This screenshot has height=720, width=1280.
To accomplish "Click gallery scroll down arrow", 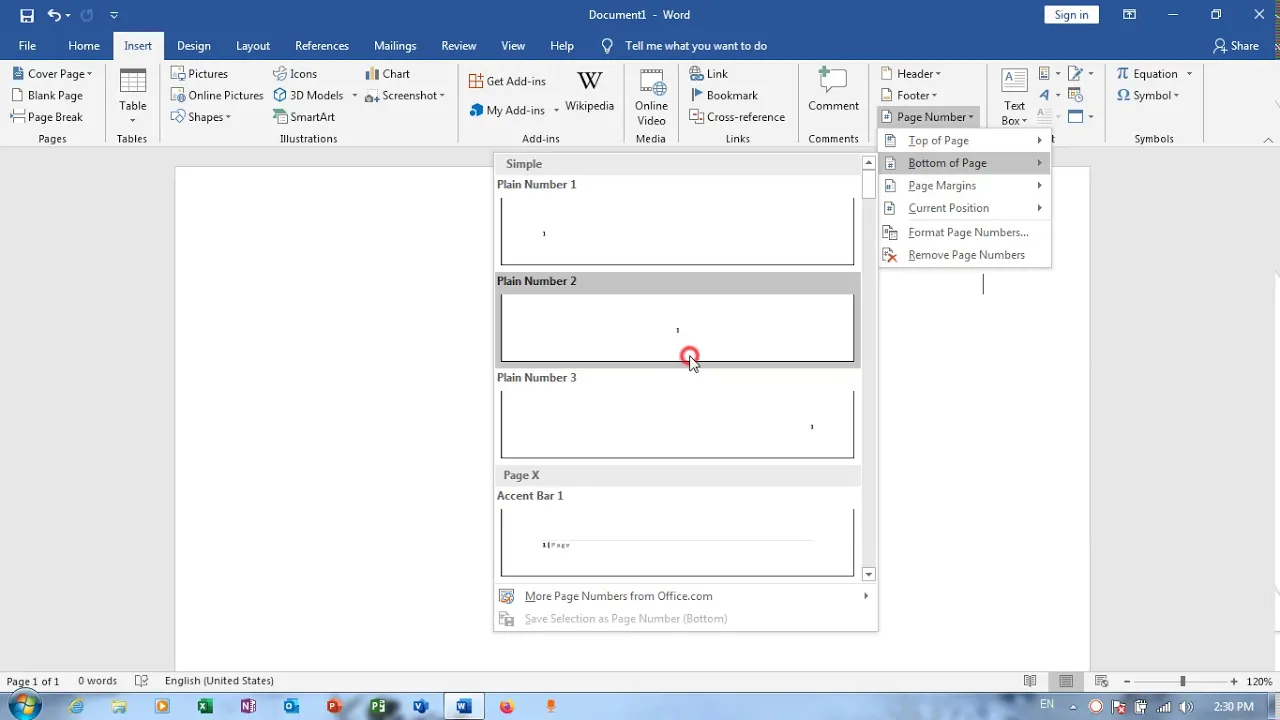I will click(x=868, y=574).
